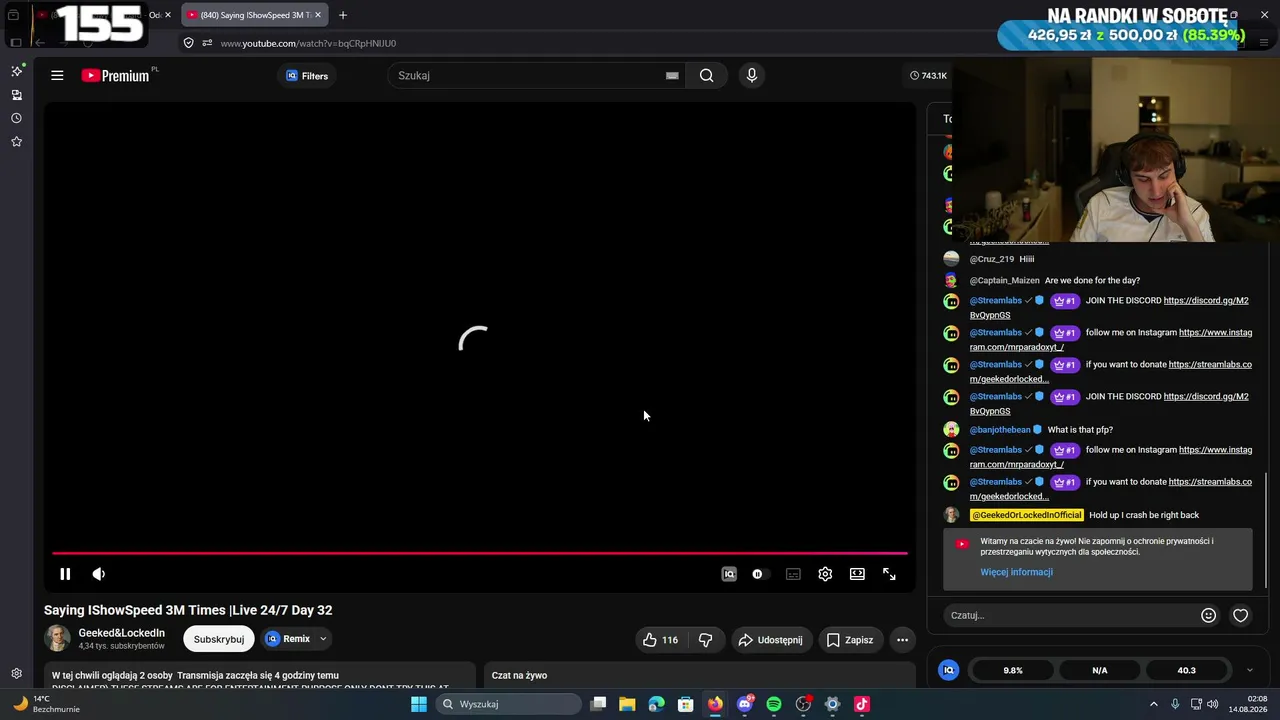The image size is (1280, 720).
Task: Open the Więcej informacji link
Action: pyautogui.click(x=1016, y=572)
